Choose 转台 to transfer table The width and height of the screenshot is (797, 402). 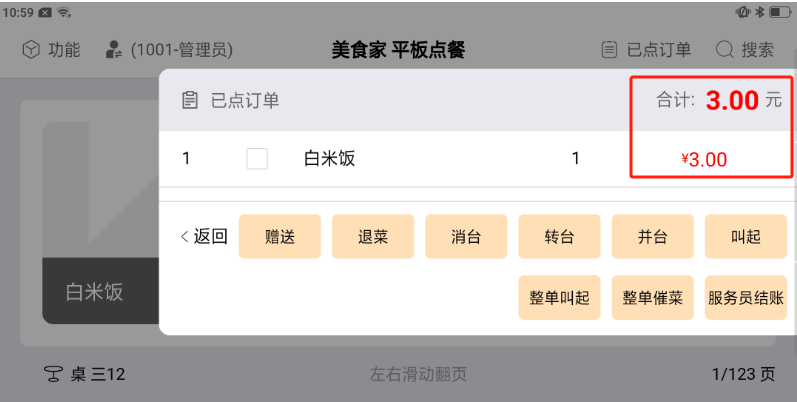coord(559,237)
